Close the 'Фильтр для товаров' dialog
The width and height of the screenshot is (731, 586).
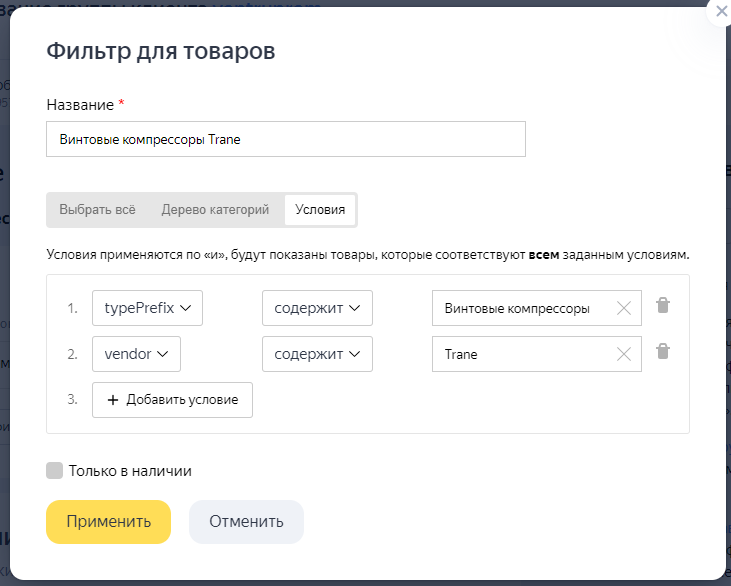click(721, 11)
